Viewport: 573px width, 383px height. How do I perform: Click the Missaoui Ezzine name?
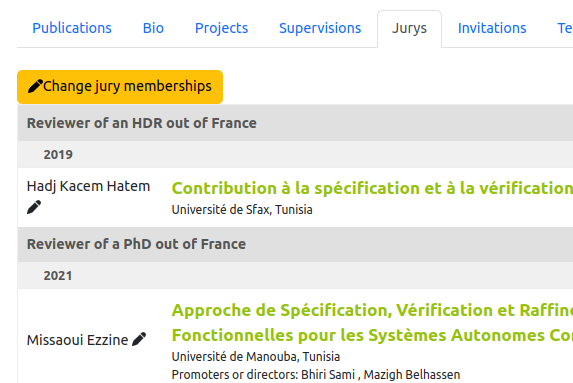click(x=77, y=340)
